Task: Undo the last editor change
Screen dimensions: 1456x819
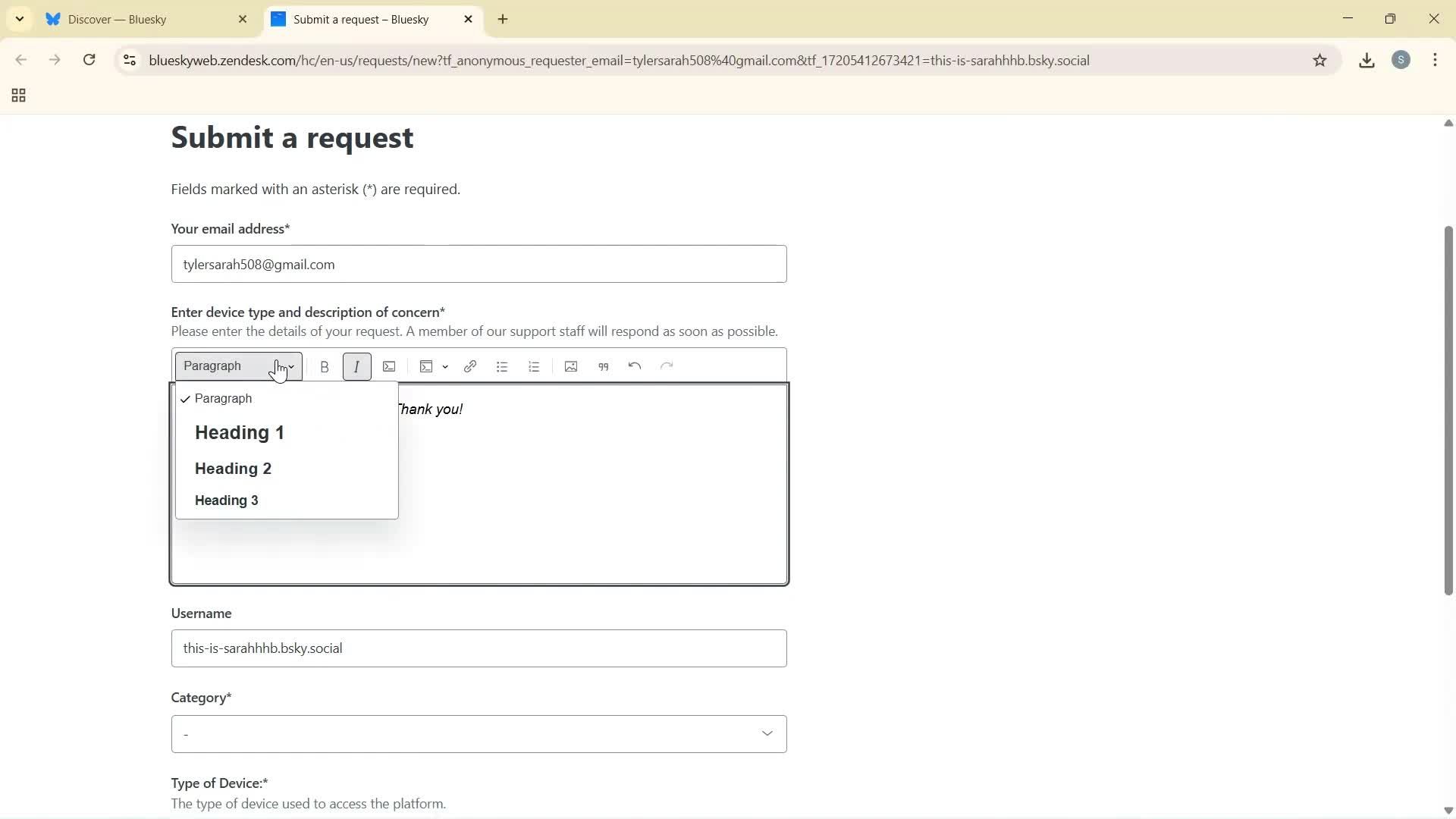Action: pyautogui.click(x=634, y=366)
